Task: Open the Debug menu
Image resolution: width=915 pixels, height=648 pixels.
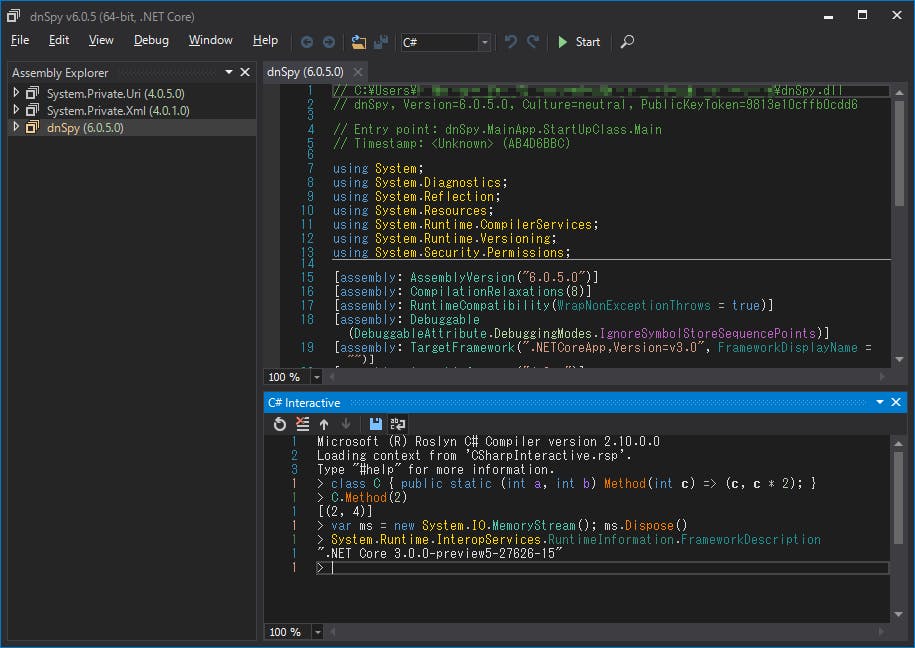Action: click(151, 40)
